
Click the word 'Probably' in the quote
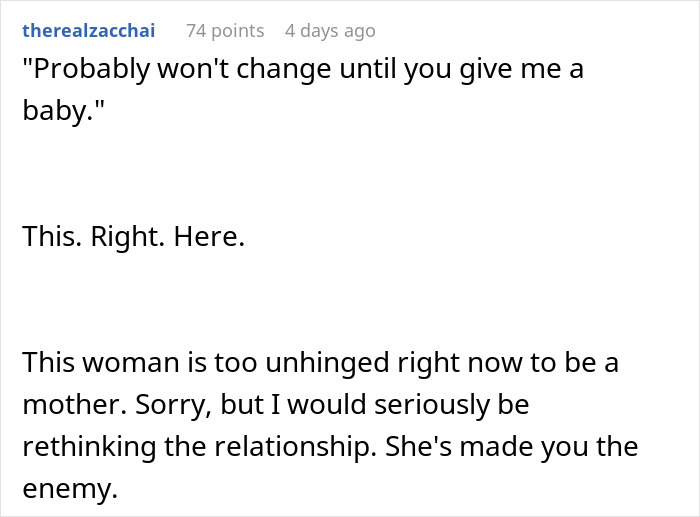point(85,71)
